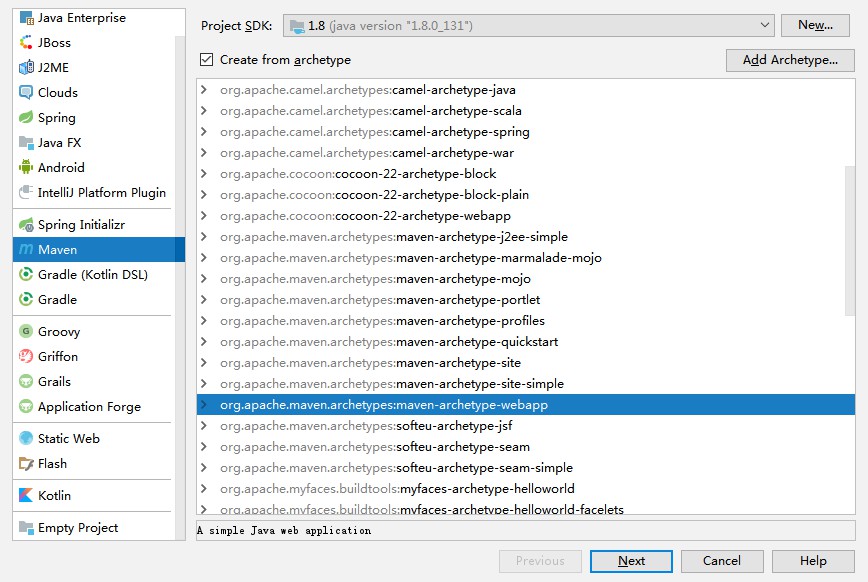Click archetype list vertical scrollbar
868x582 pixels.
tap(850, 241)
